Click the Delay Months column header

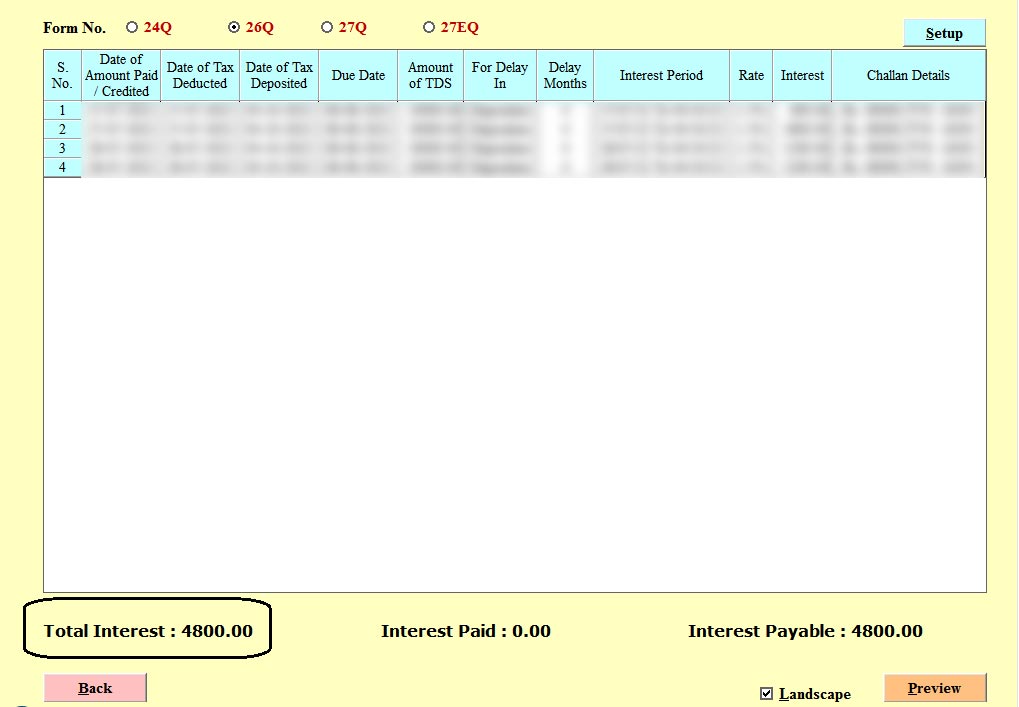coord(565,76)
